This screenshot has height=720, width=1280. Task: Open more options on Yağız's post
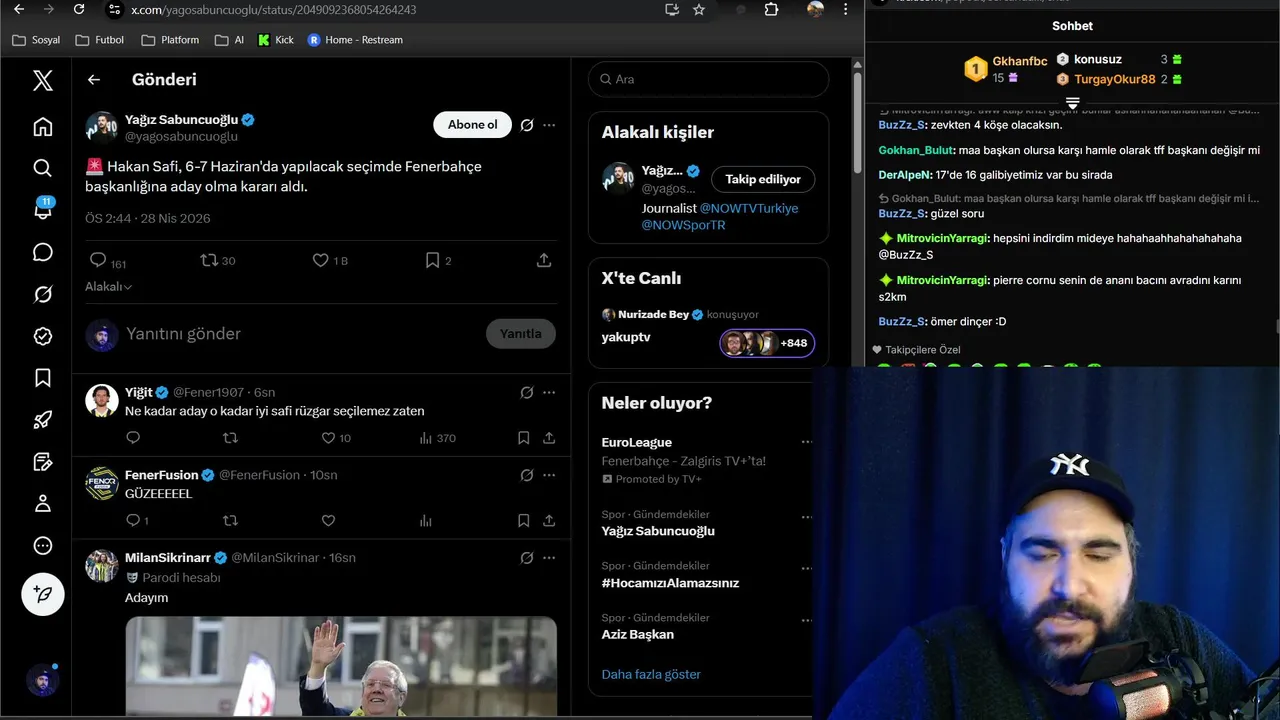tap(549, 125)
